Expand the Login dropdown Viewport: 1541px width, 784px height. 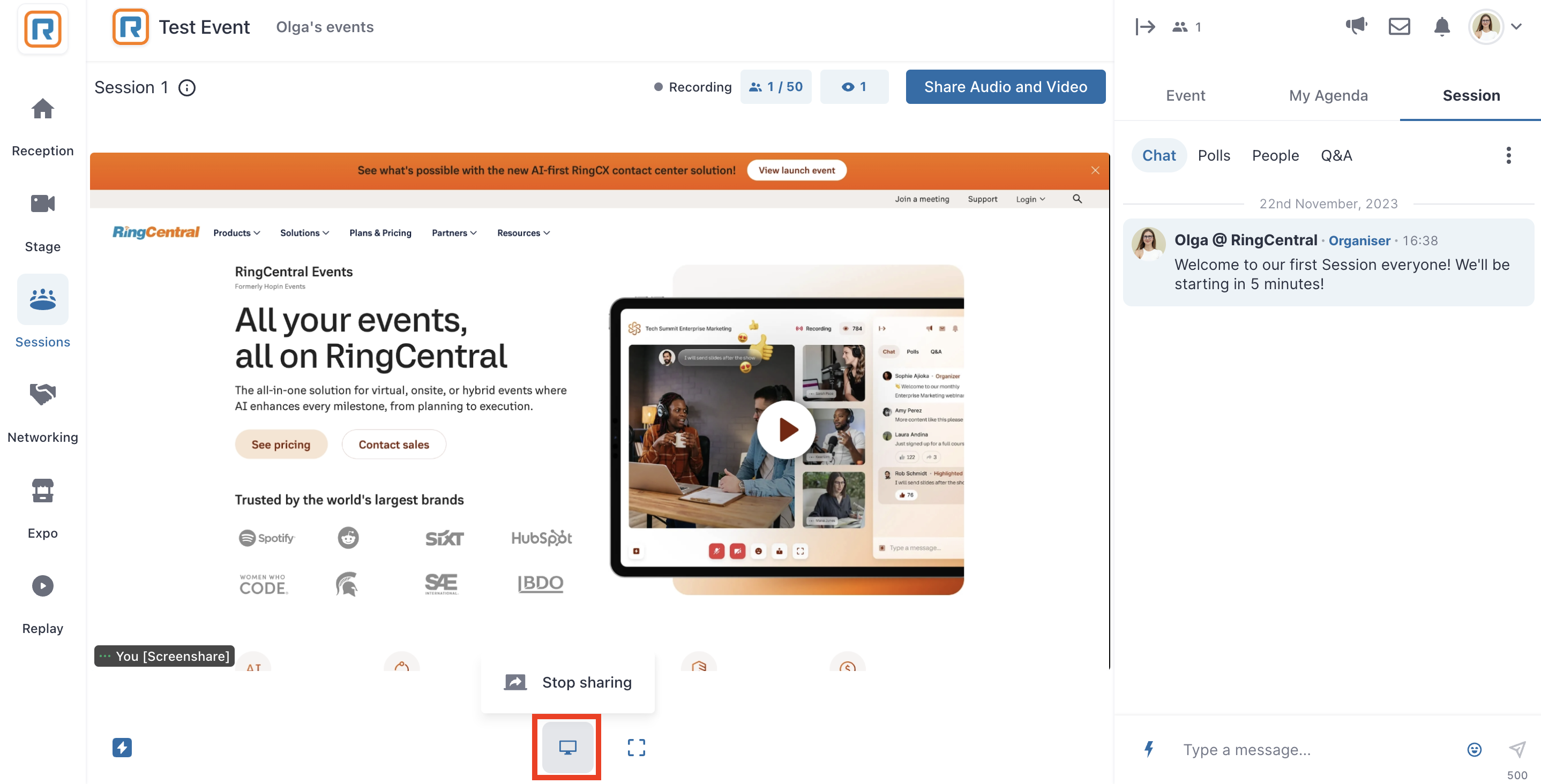[x=1030, y=199]
